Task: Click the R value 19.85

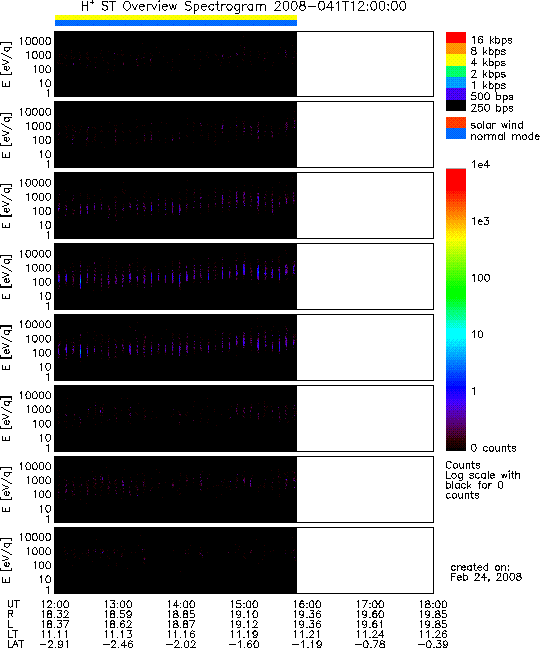Action: click(433, 615)
